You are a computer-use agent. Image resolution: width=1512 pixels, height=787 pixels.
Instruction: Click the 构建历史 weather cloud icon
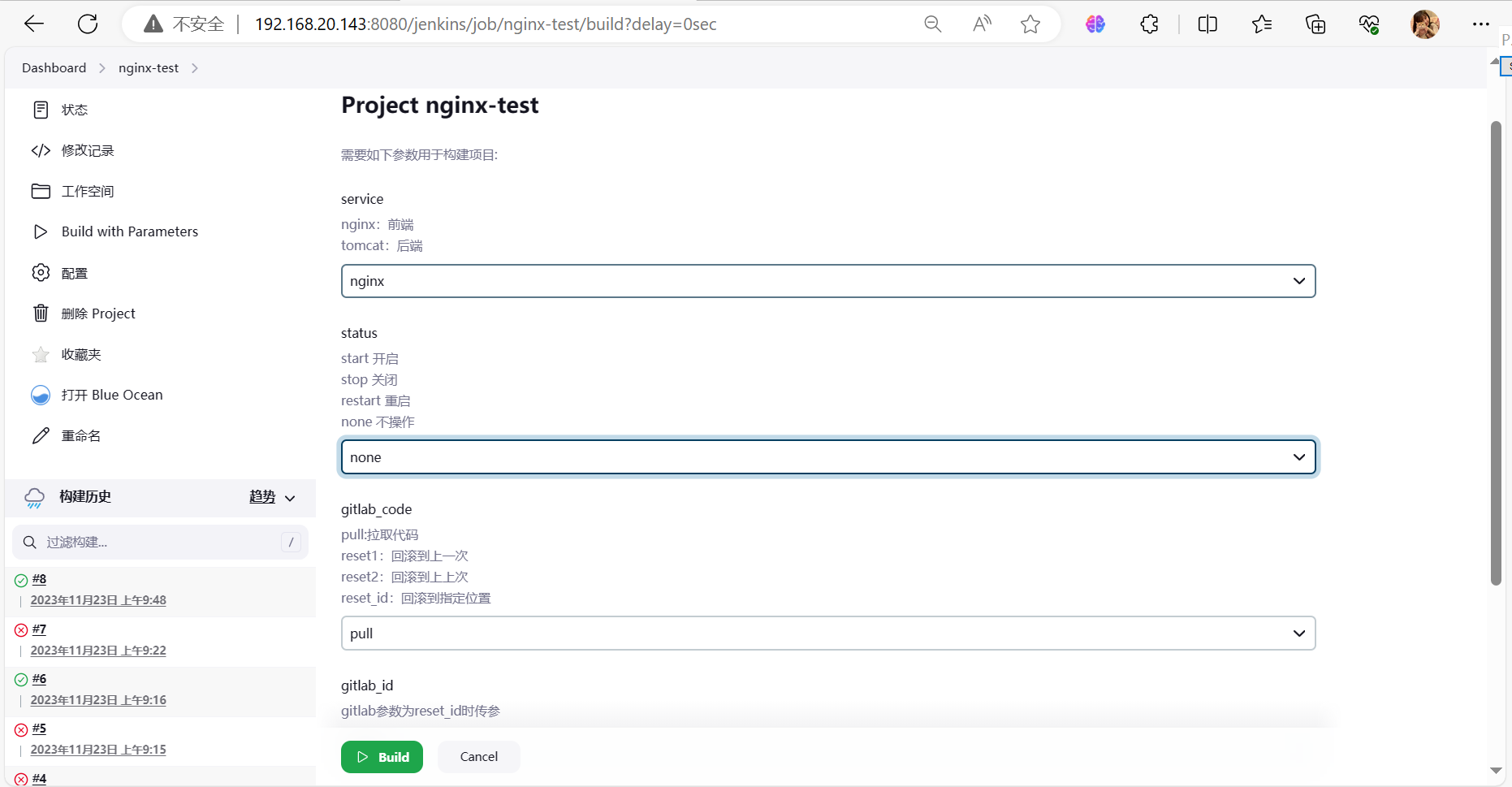point(35,498)
